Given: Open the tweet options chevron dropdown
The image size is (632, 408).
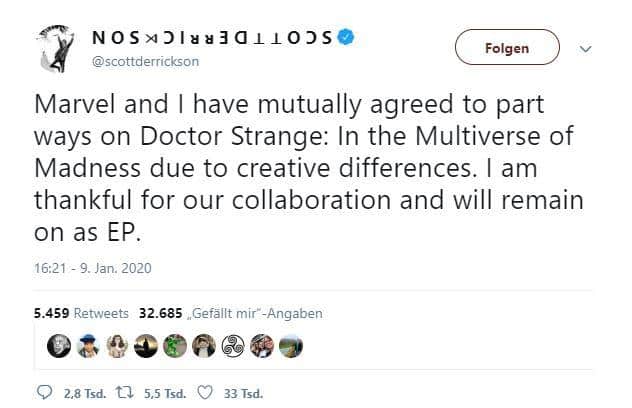Looking at the screenshot, I should [585, 49].
